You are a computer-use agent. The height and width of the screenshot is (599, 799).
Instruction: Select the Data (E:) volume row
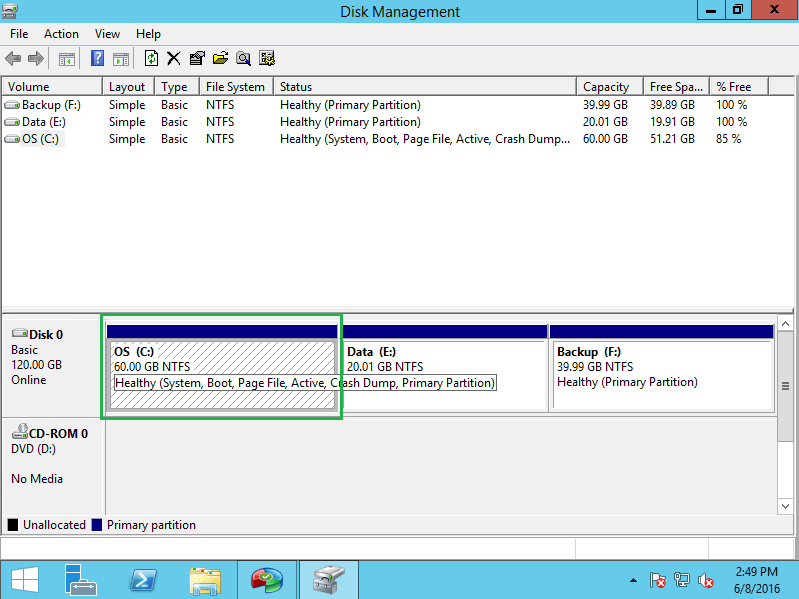pyautogui.click(x=397, y=122)
